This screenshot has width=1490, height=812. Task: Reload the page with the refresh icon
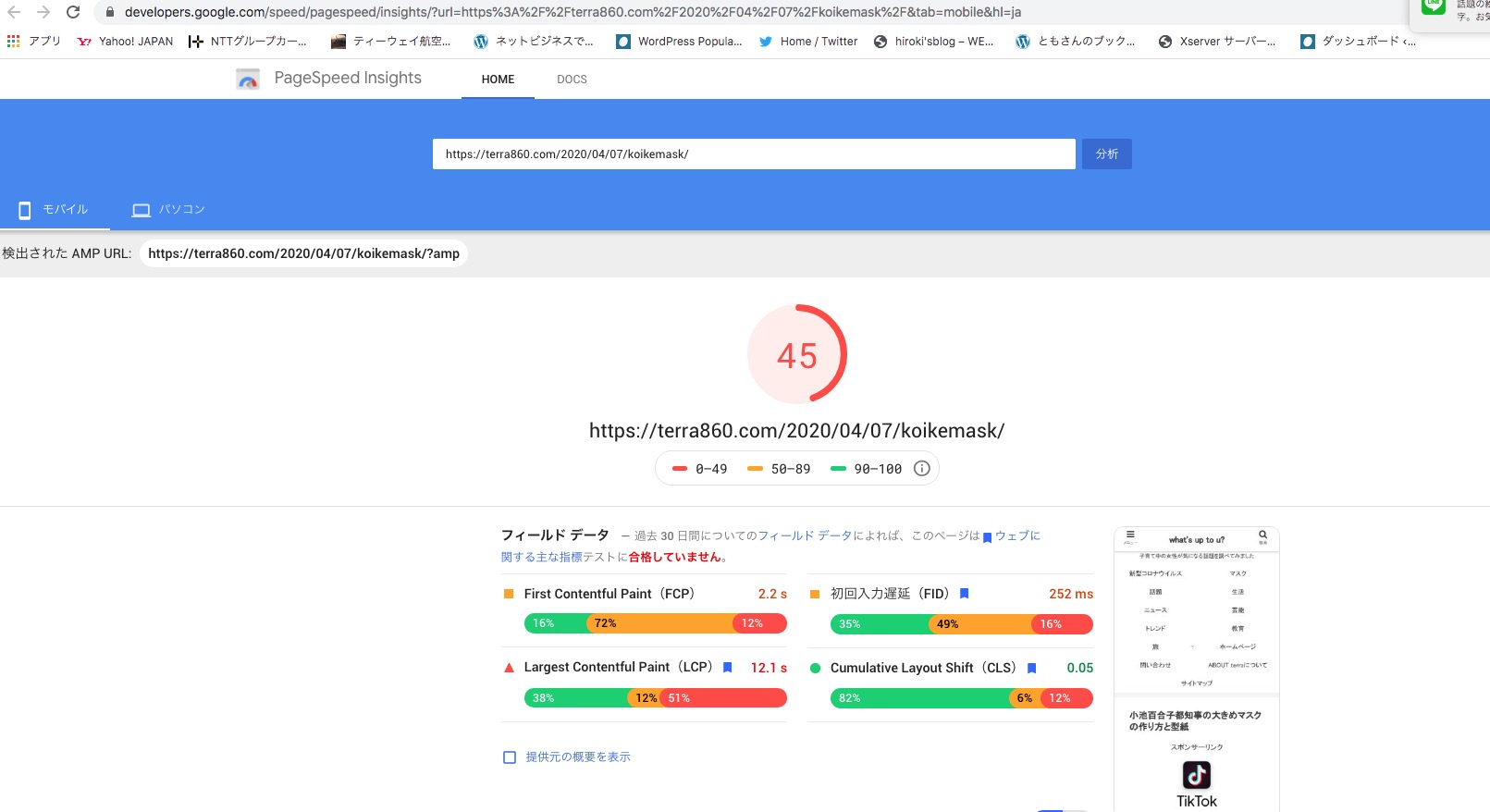(x=73, y=12)
